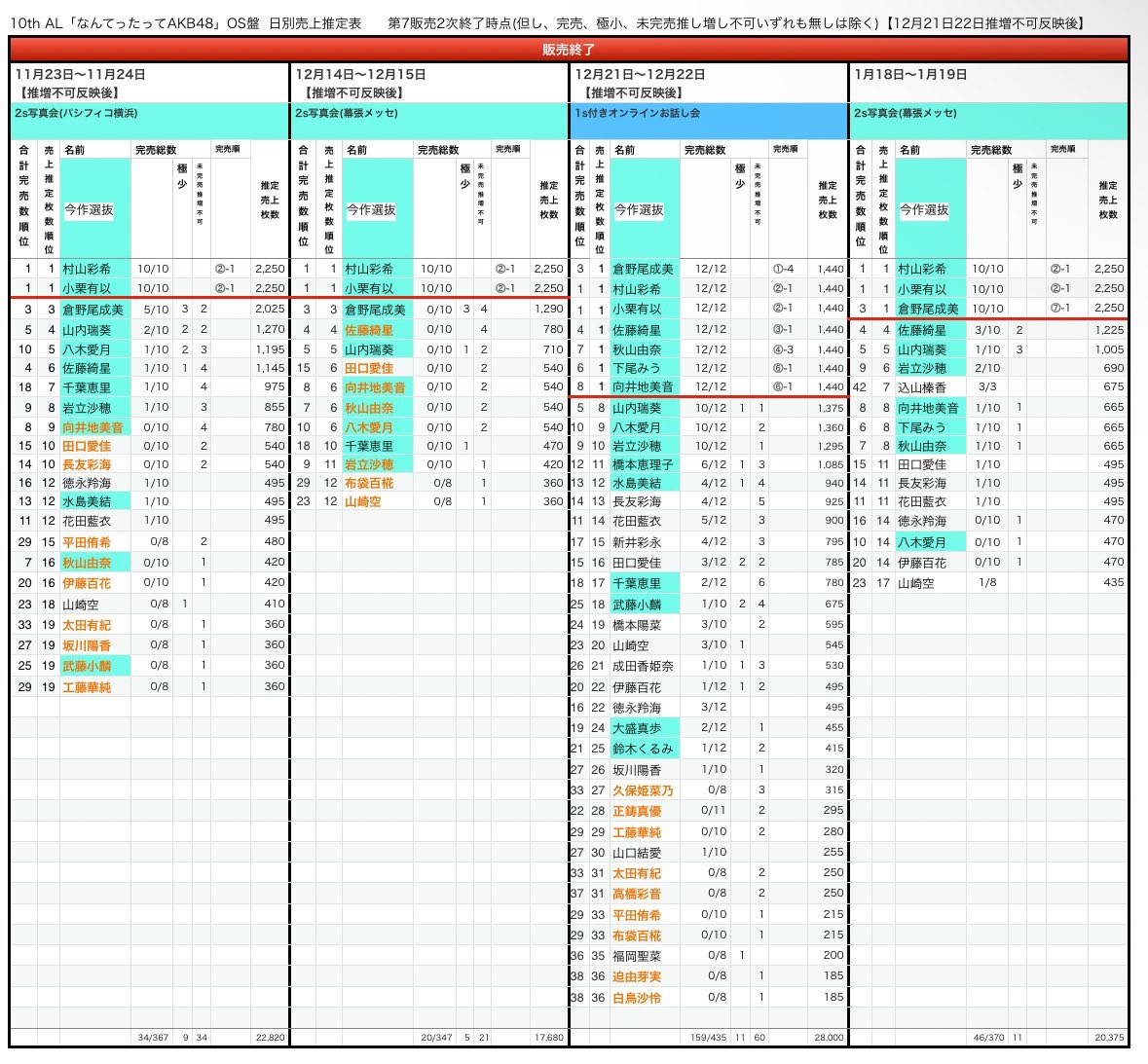This screenshot has height=1064, width=1148.
Task: Click the sales value 1,145
Action: 270,368
